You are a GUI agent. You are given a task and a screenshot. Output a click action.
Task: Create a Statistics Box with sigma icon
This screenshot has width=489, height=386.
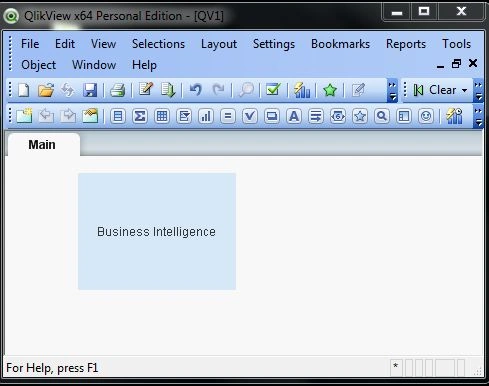[x=140, y=116]
